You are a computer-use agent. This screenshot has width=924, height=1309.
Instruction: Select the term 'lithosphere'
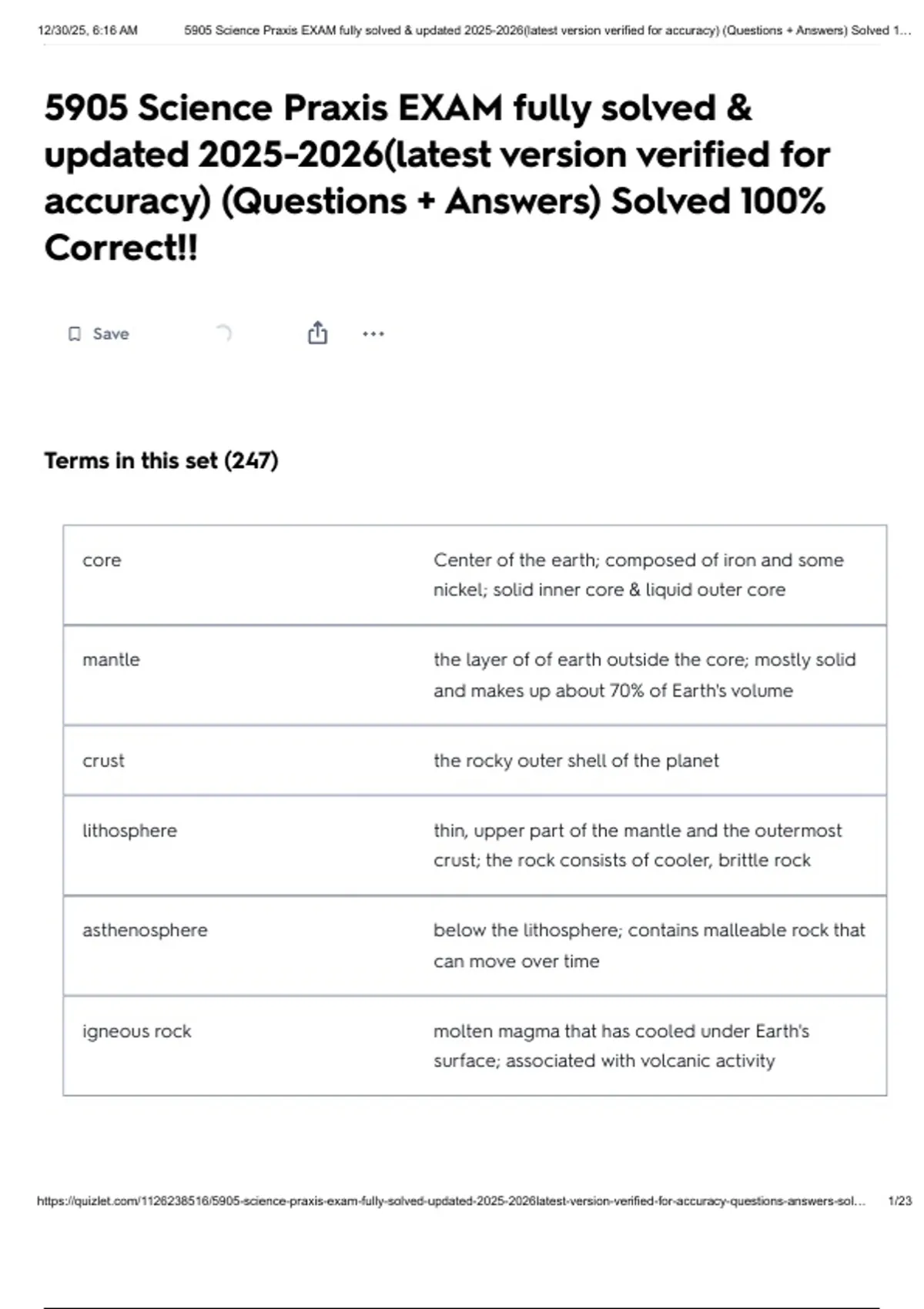pos(129,831)
